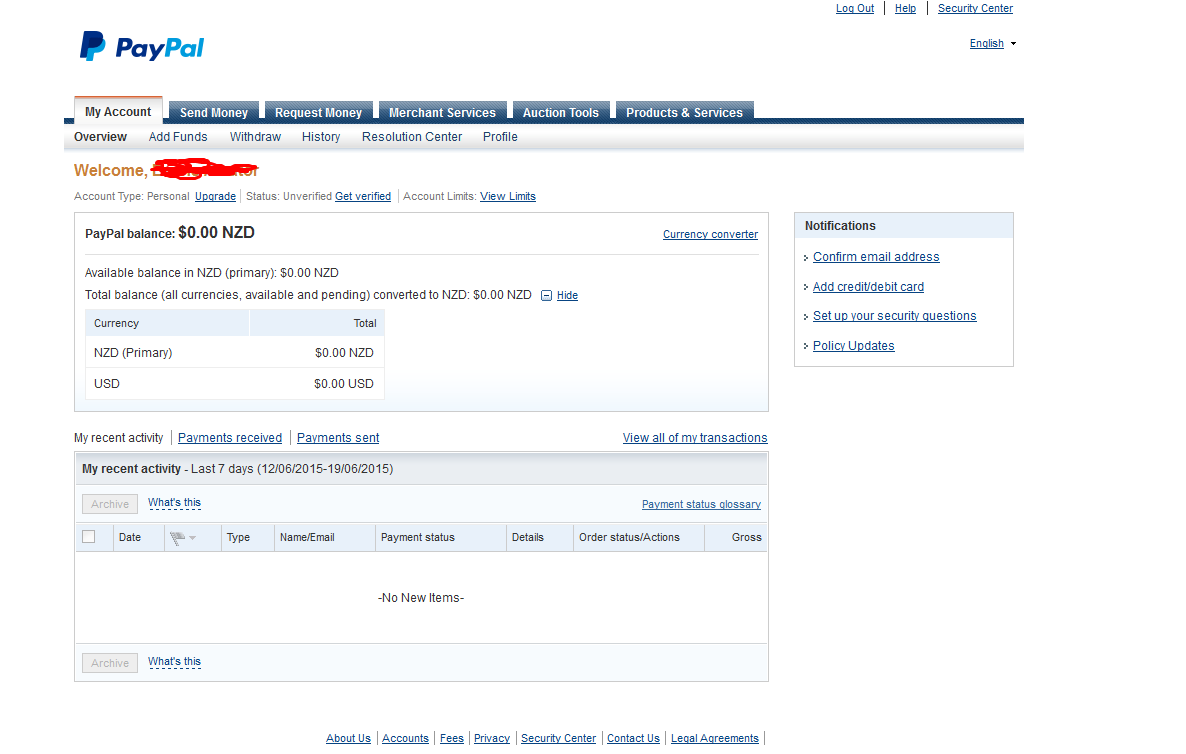Open Policy Updates notification
The width and height of the screenshot is (1186, 754).
853,346
